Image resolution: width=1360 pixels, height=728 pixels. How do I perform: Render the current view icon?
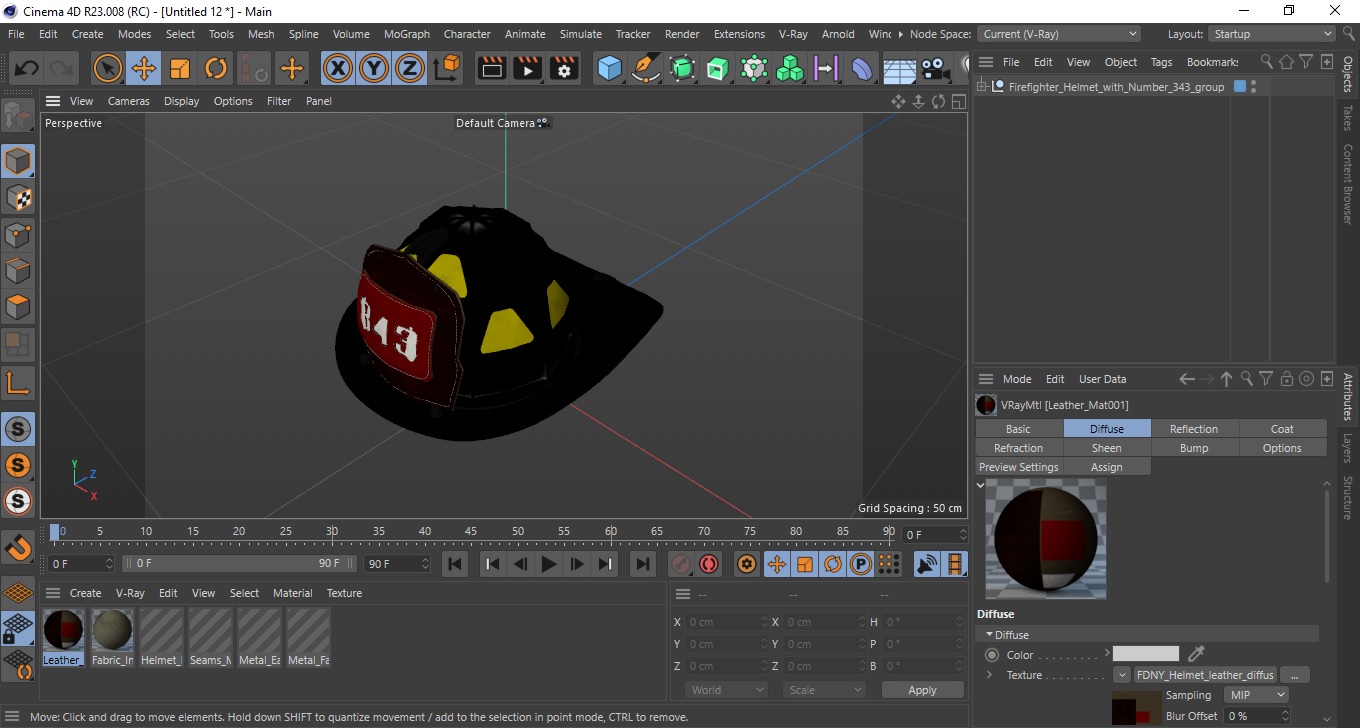click(492, 68)
